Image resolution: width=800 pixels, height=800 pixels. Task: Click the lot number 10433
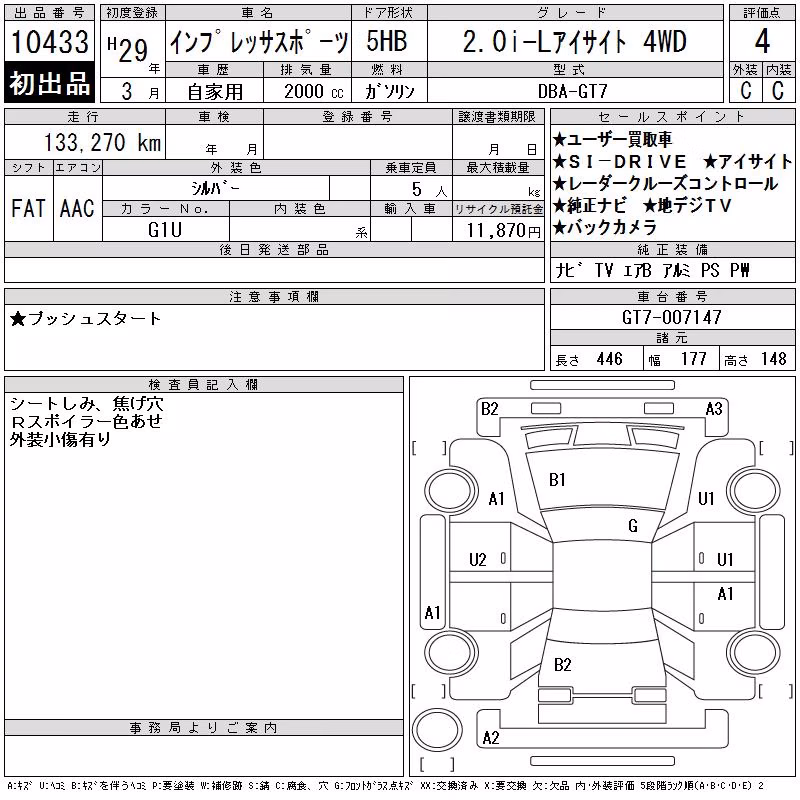(49, 42)
